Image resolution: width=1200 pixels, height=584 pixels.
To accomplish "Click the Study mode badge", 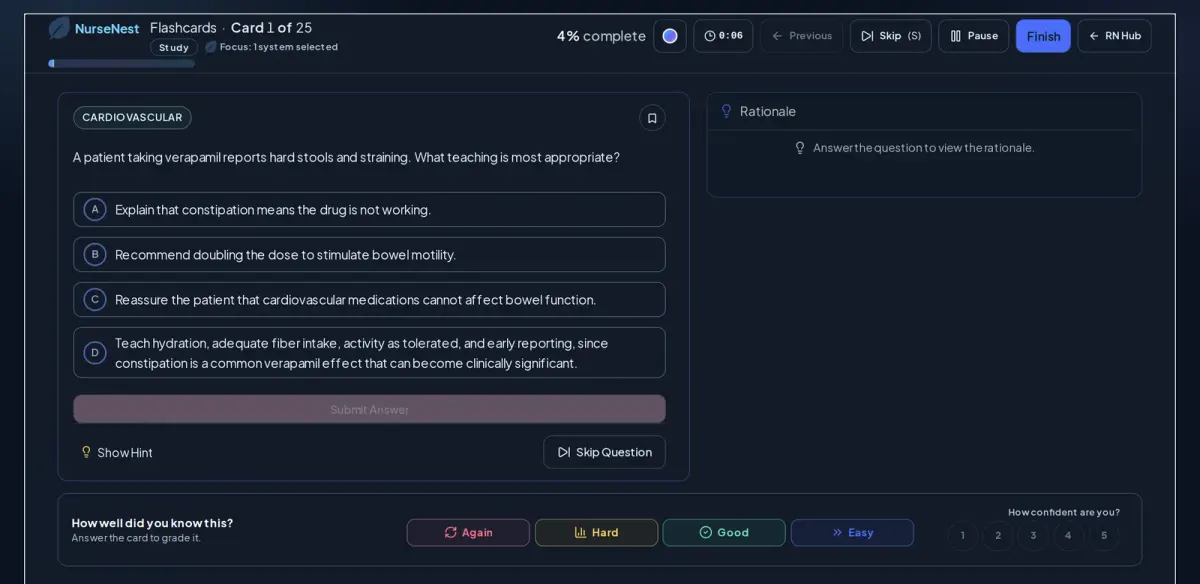I will tap(174, 47).
